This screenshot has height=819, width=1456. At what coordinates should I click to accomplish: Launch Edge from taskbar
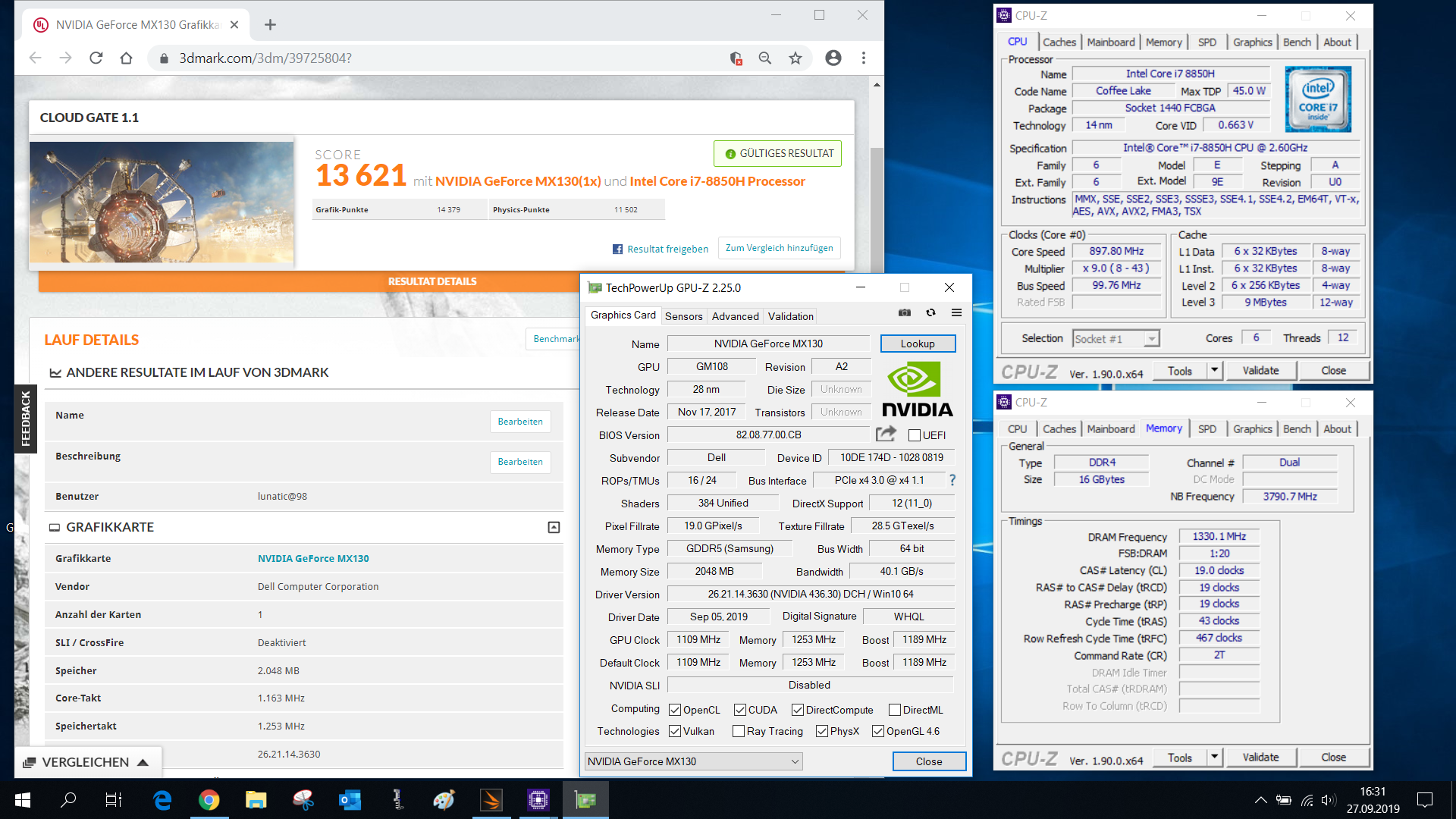click(162, 800)
